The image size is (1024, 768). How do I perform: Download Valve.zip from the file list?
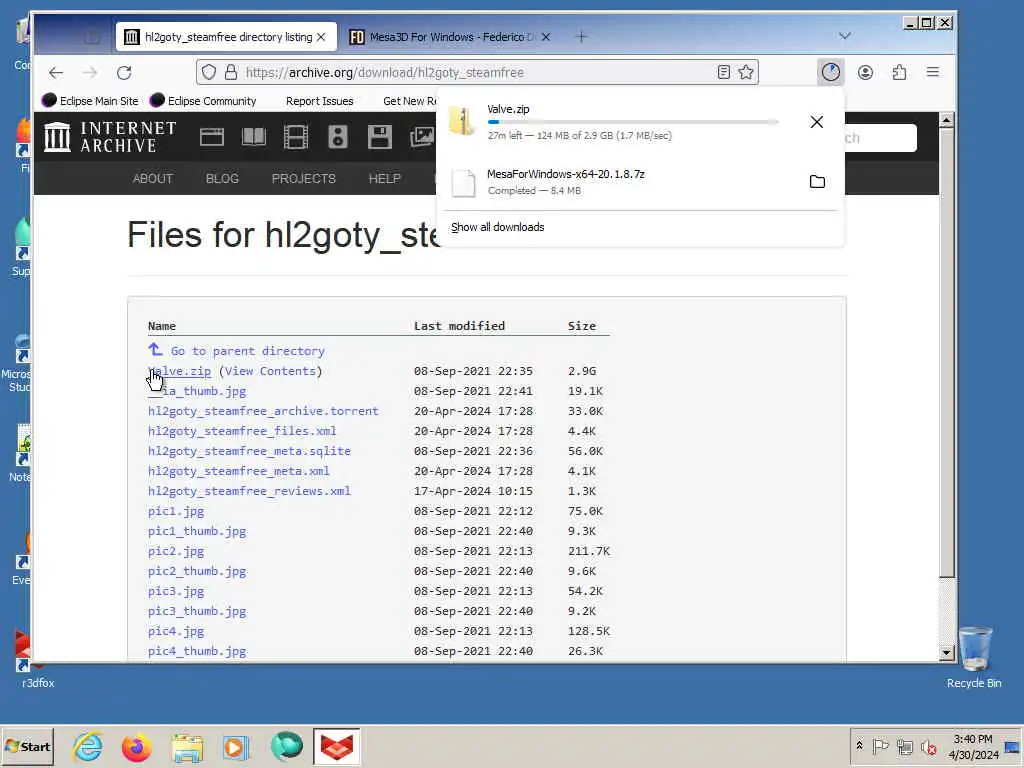tap(180, 371)
